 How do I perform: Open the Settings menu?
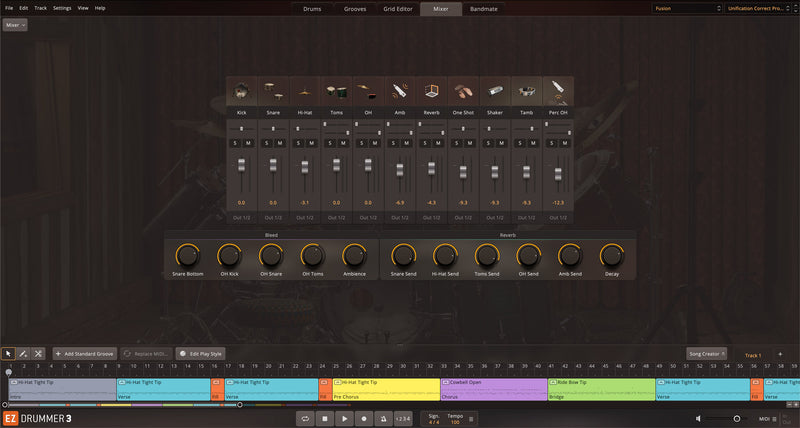pos(62,8)
